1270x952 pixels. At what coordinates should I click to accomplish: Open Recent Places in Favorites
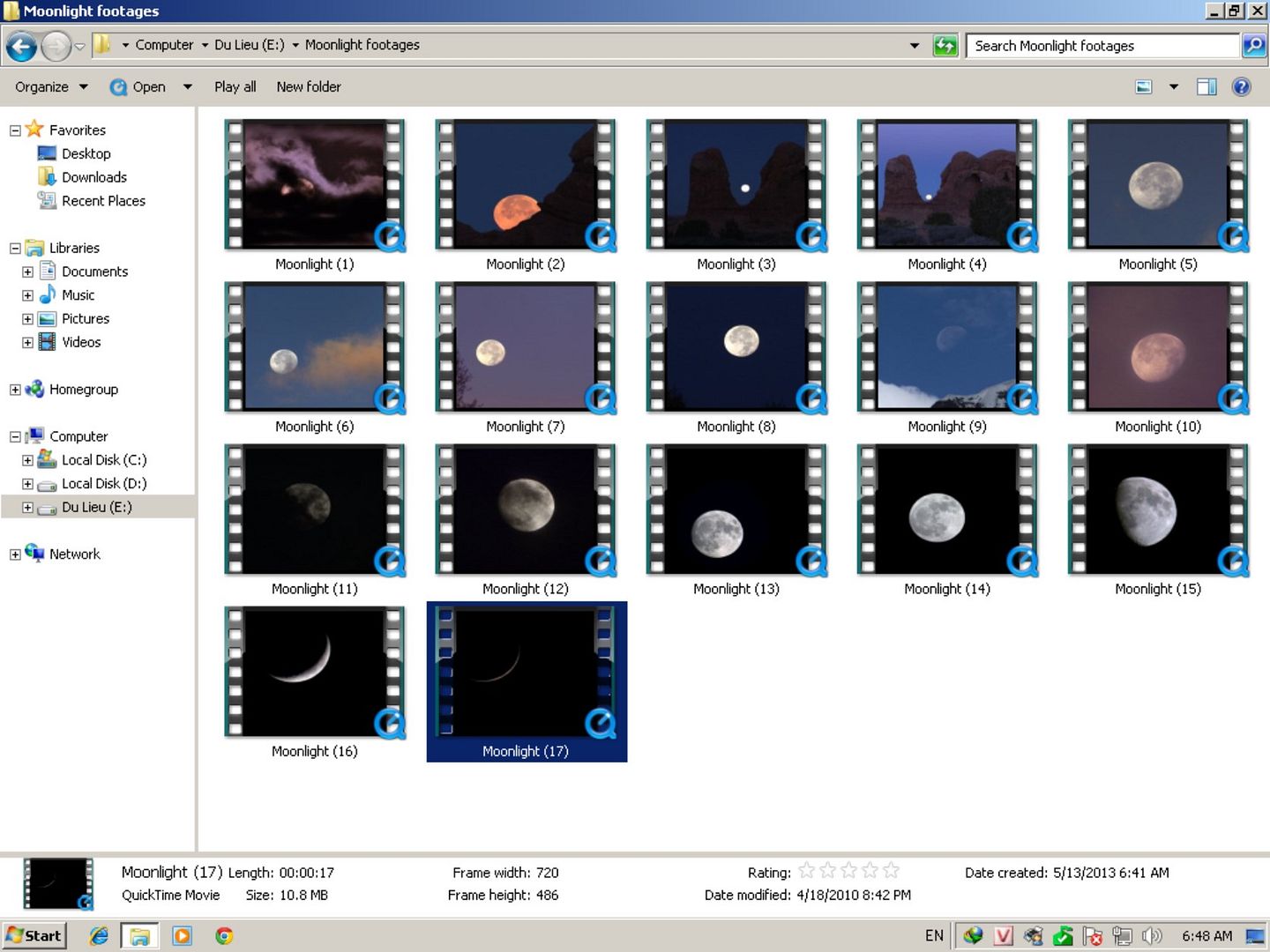pos(103,201)
